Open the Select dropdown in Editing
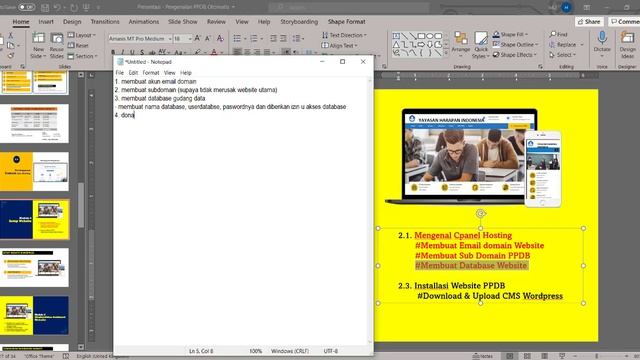The width and height of the screenshot is (640, 360). (x=562, y=55)
